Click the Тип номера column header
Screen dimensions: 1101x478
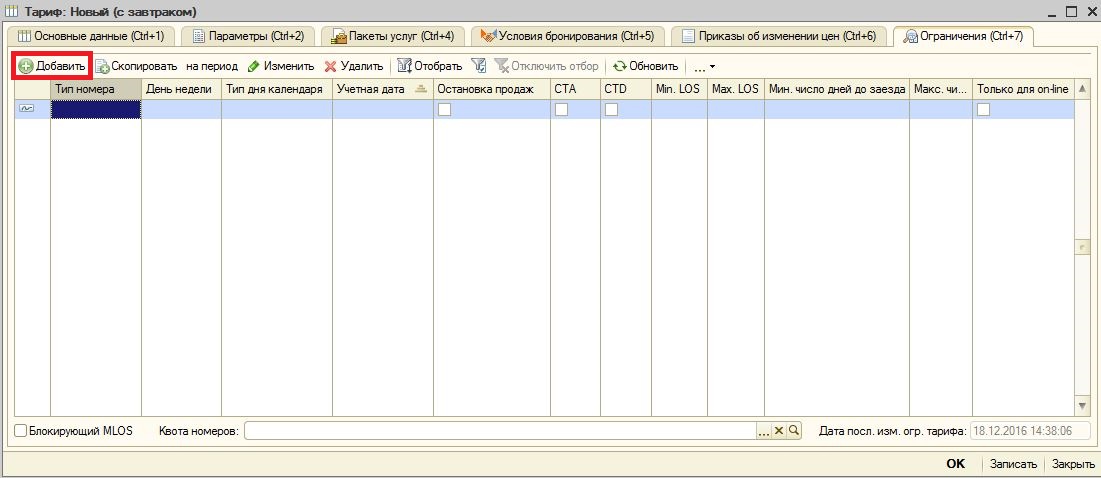click(x=95, y=89)
